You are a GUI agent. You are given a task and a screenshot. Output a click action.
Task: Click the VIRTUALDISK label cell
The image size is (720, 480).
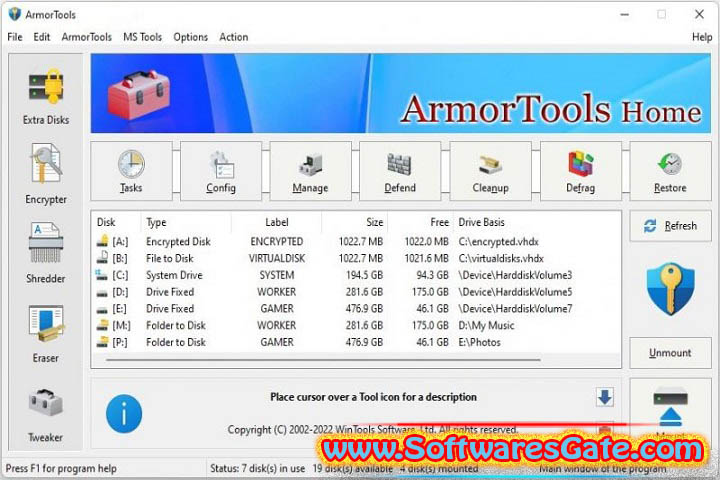click(277, 259)
